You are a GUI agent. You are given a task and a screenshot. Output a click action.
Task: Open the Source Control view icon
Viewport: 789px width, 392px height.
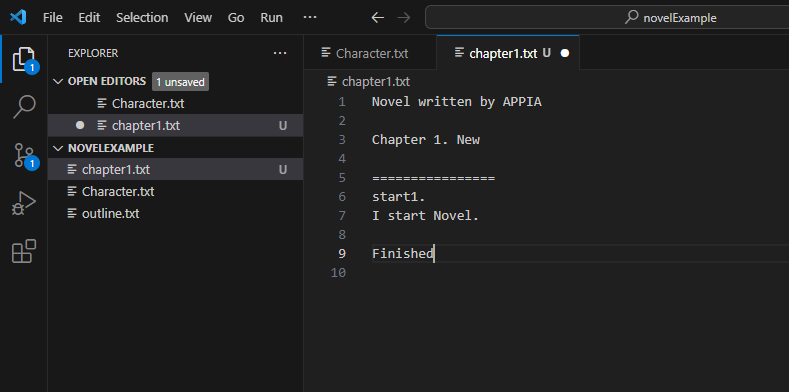click(24, 155)
